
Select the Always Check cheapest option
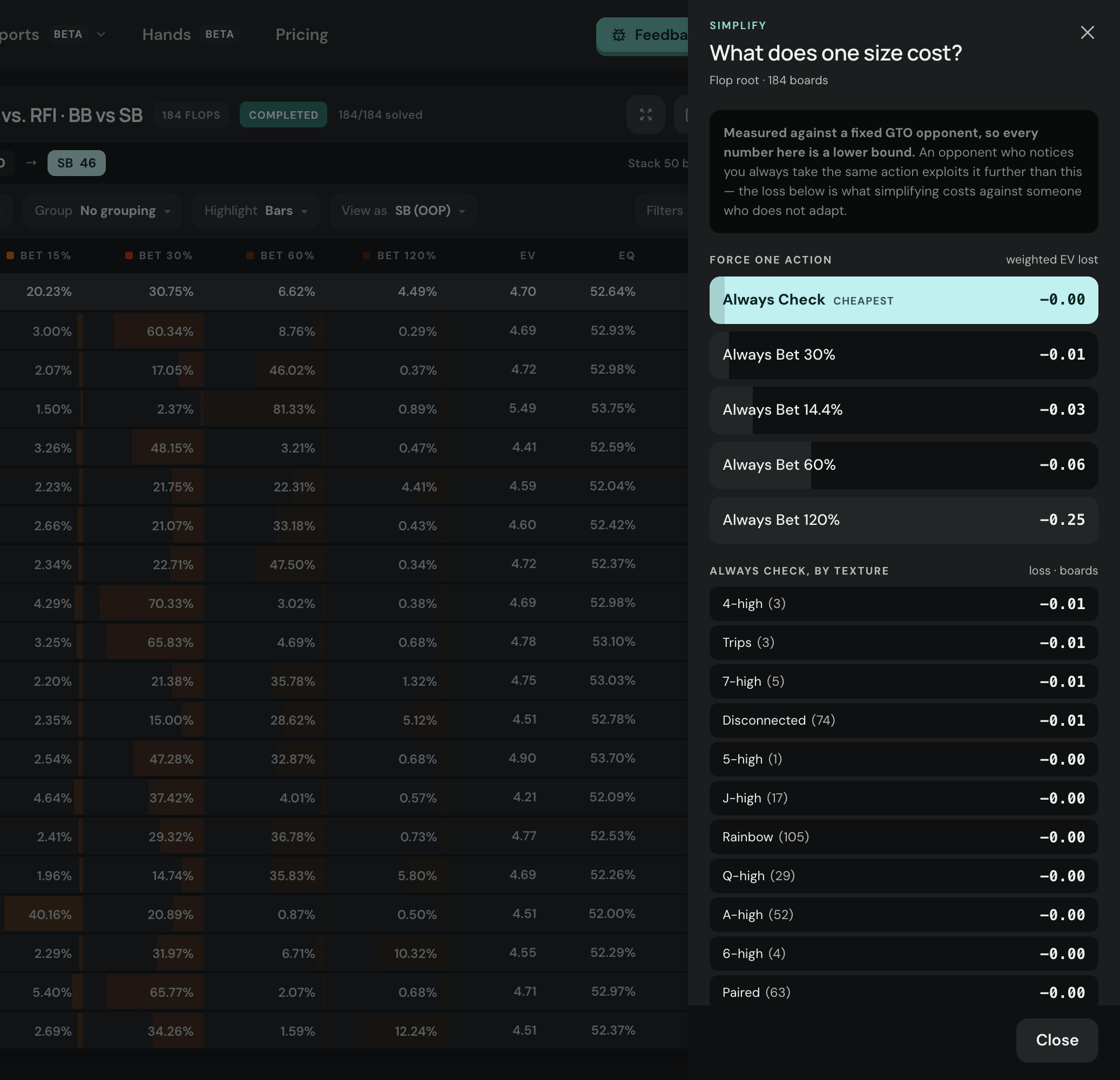coord(903,300)
